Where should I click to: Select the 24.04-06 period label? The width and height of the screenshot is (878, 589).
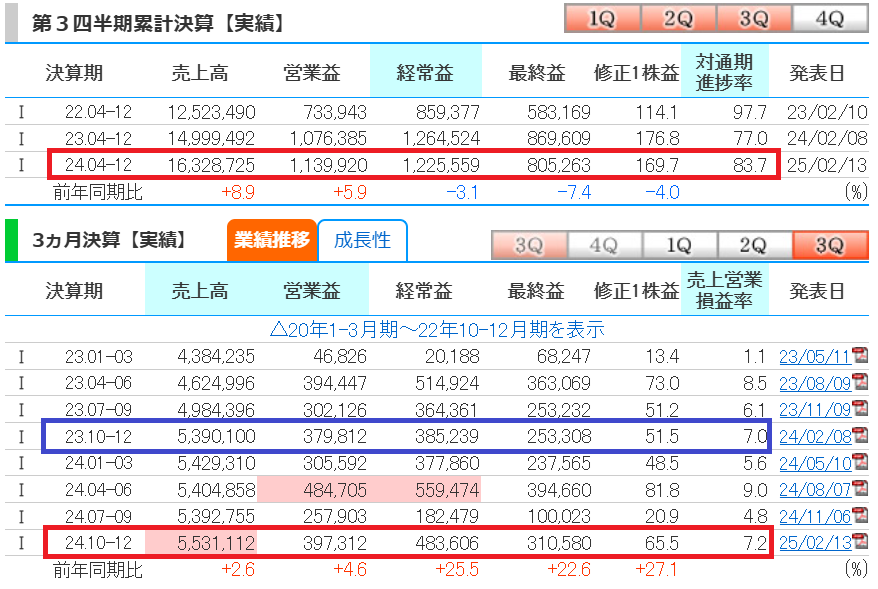click(98, 490)
